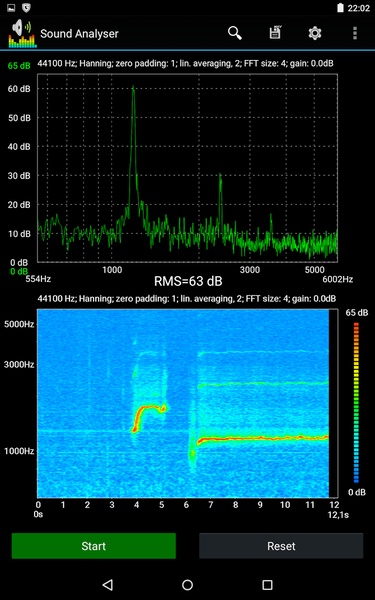Tap the Android recent apps square

click(267, 584)
